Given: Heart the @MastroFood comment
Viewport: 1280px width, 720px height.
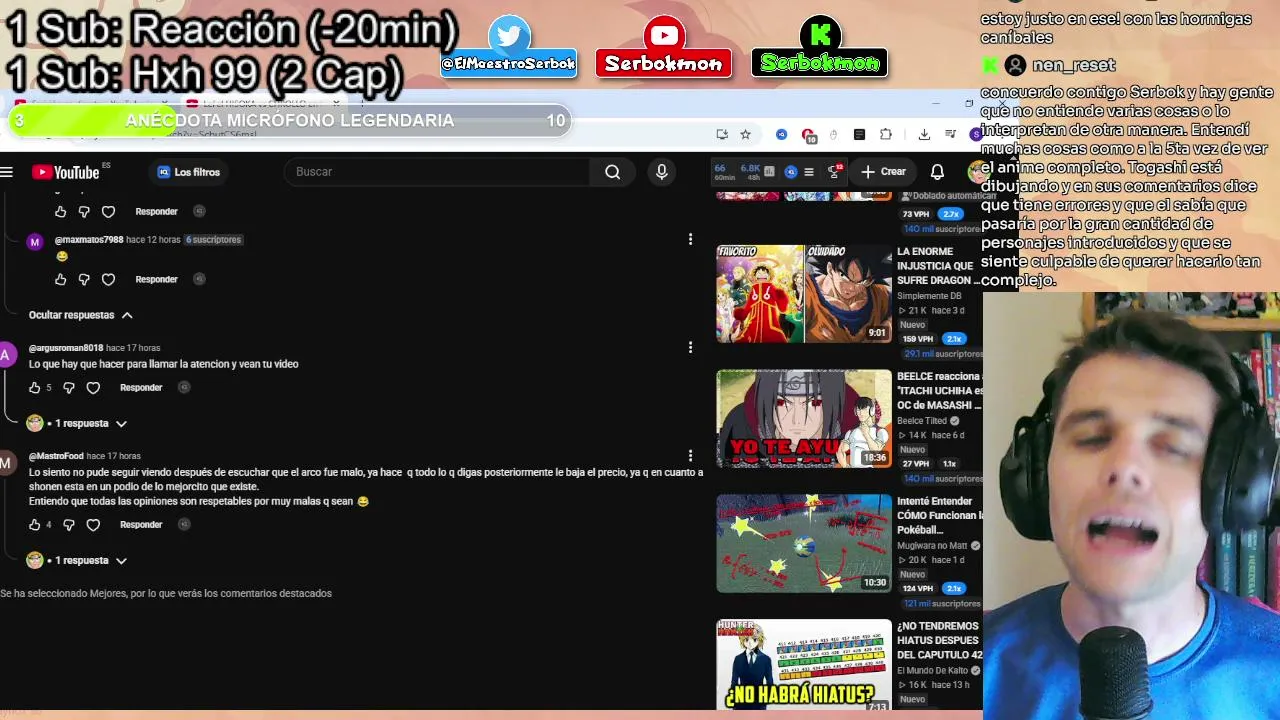Looking at the screenshot, I should coord(93,525).
